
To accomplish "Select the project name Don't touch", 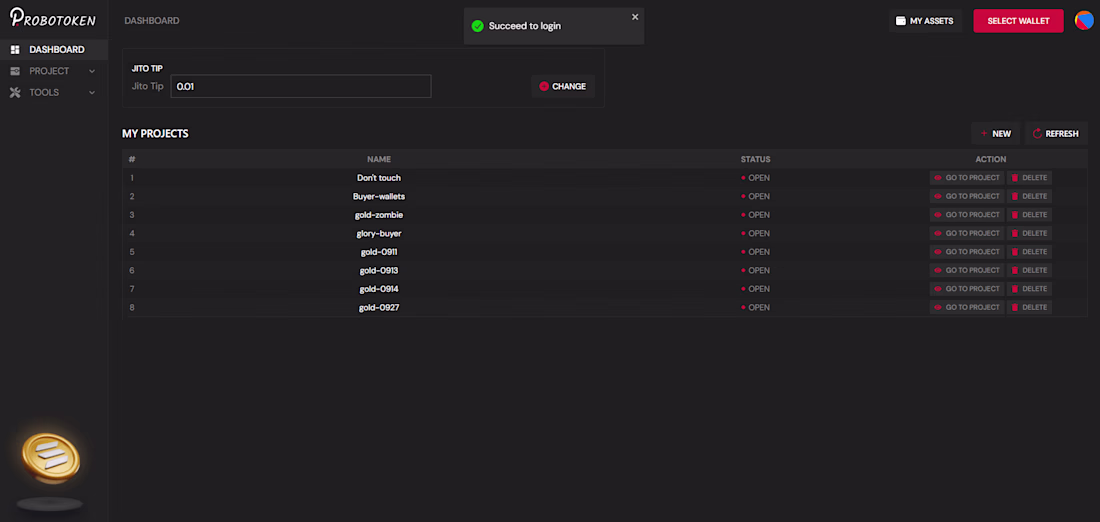I will [379, 178].
